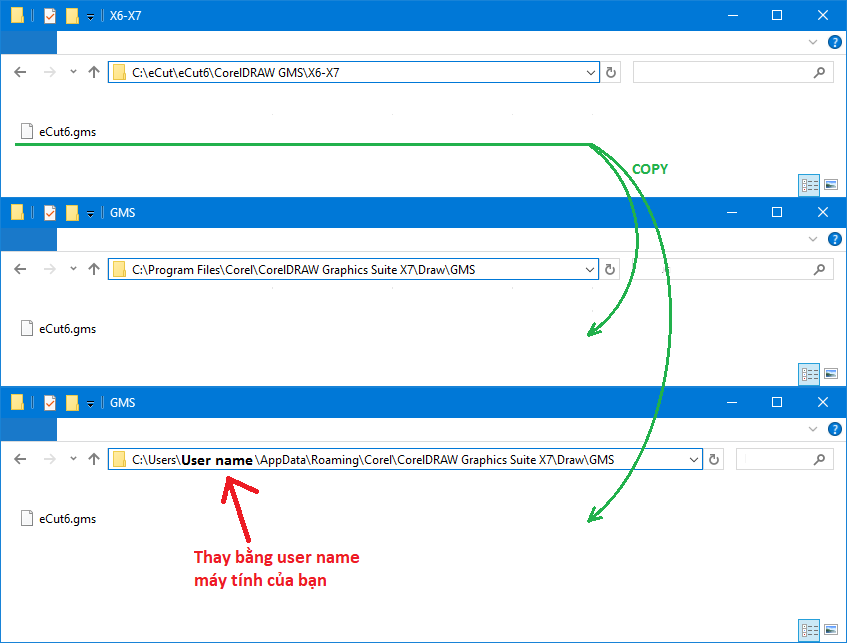Switch to details view in AppData GMS window
This screenshot has width=848, height=644.
pos(810,630)
